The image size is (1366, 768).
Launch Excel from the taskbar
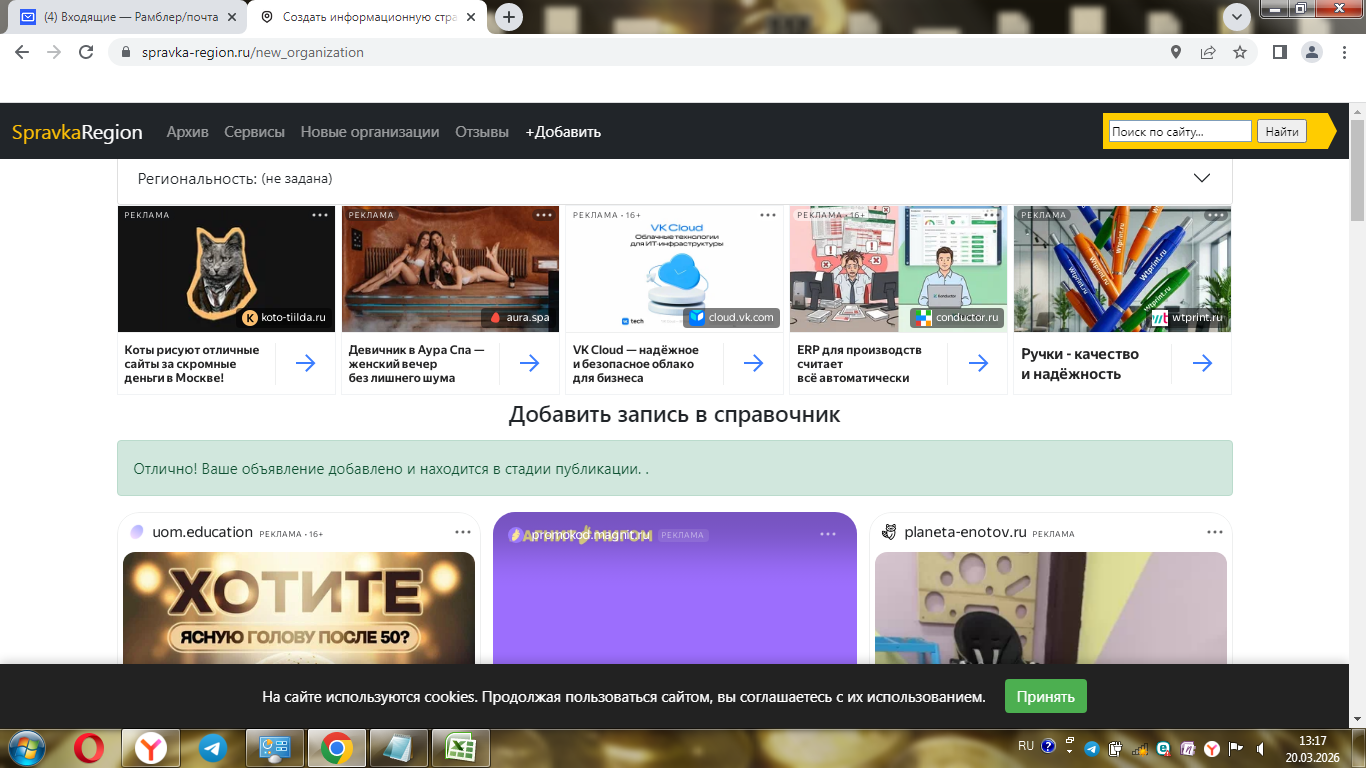(x=460, y=747)
